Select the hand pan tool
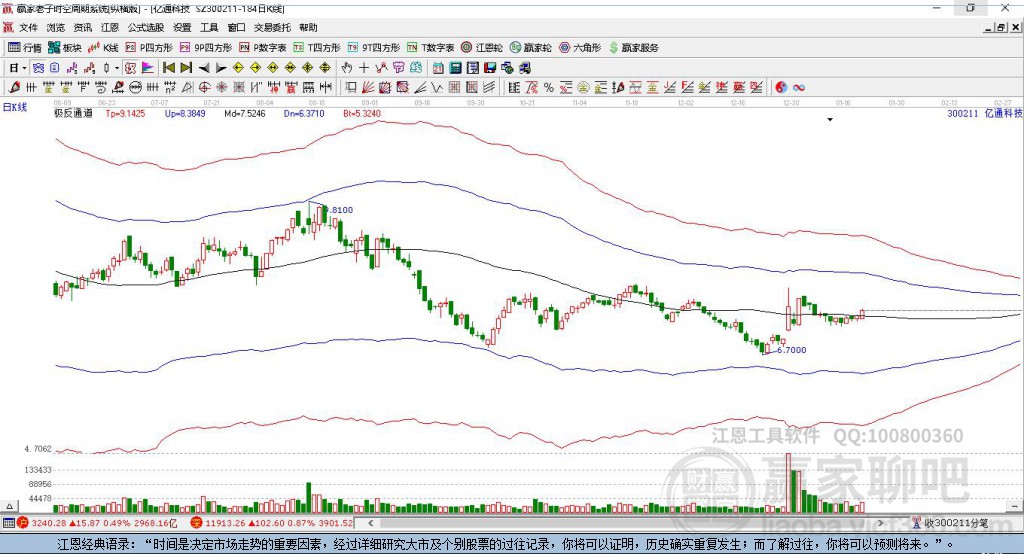1024x554 pixels. click(x=346, y=68)
